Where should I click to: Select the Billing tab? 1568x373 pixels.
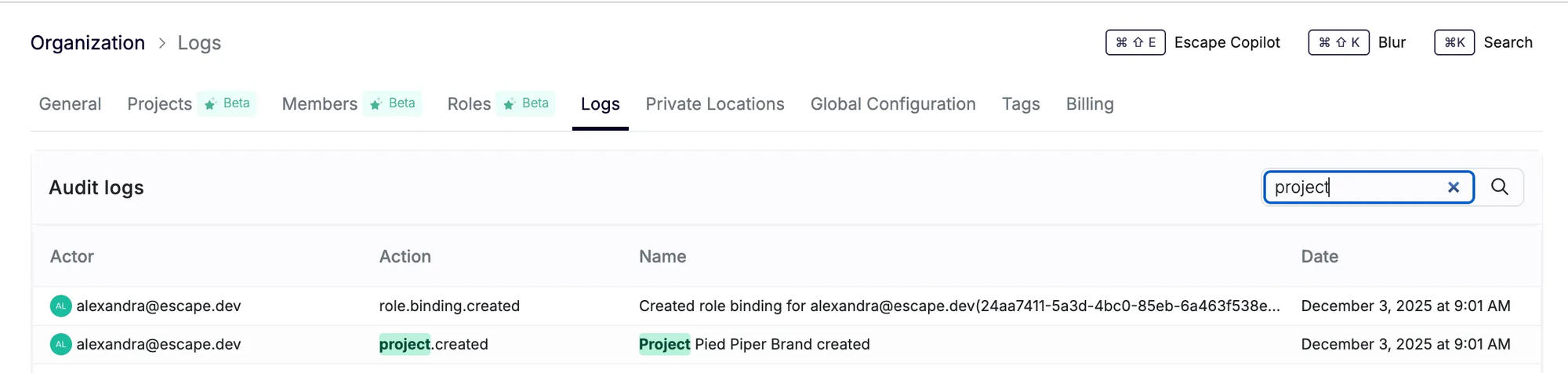pyautogui.click(x=1089, y=104)
